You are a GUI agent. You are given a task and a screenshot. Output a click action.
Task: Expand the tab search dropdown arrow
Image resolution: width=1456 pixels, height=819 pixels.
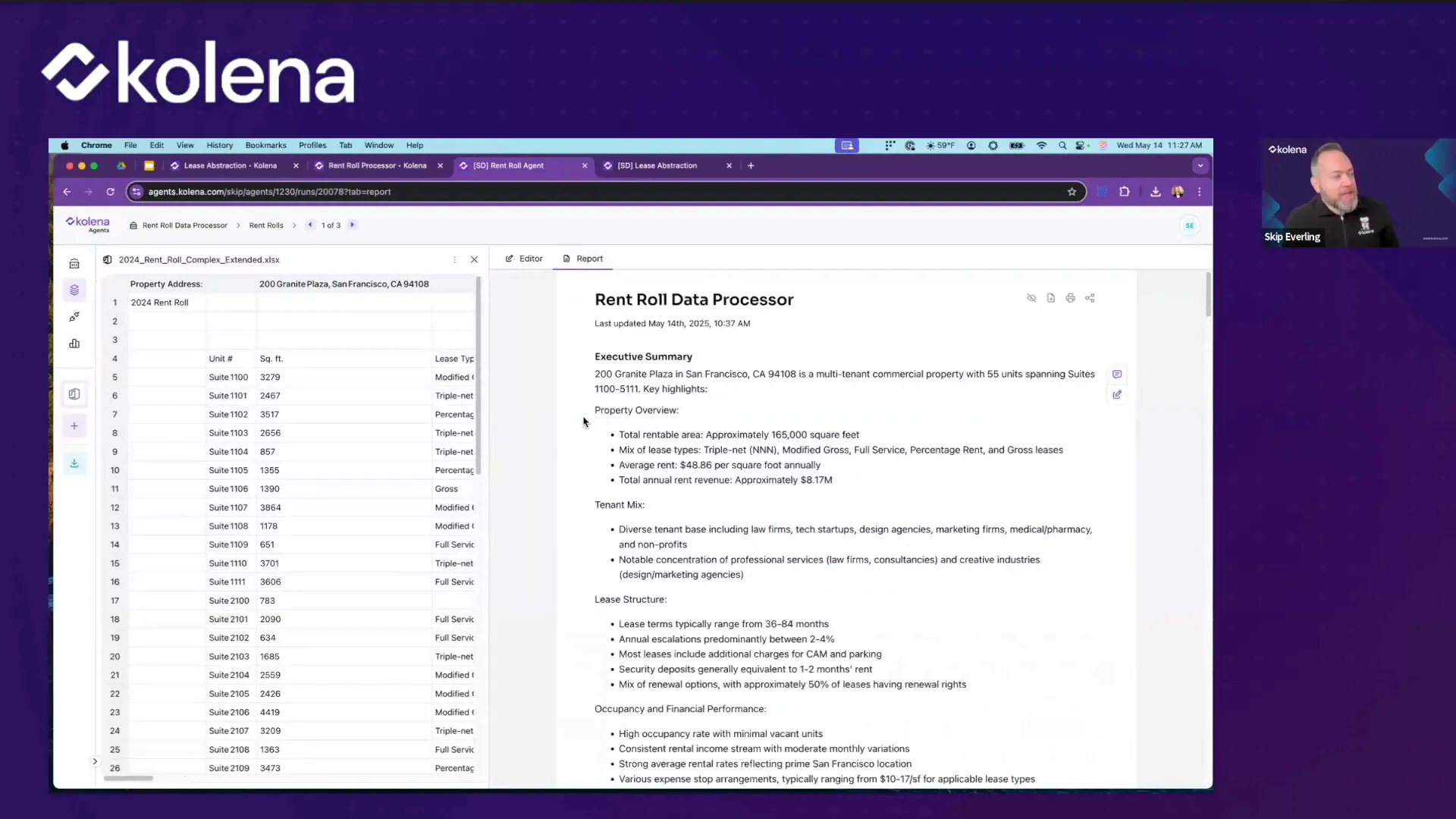pos(1200,165)
